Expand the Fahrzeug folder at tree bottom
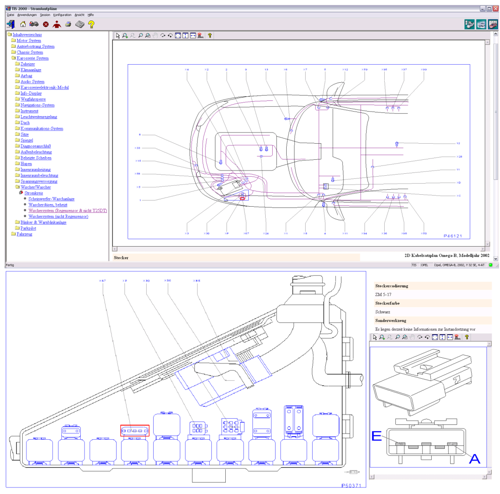This screenshot has width=500, height=494. point(14,234)
